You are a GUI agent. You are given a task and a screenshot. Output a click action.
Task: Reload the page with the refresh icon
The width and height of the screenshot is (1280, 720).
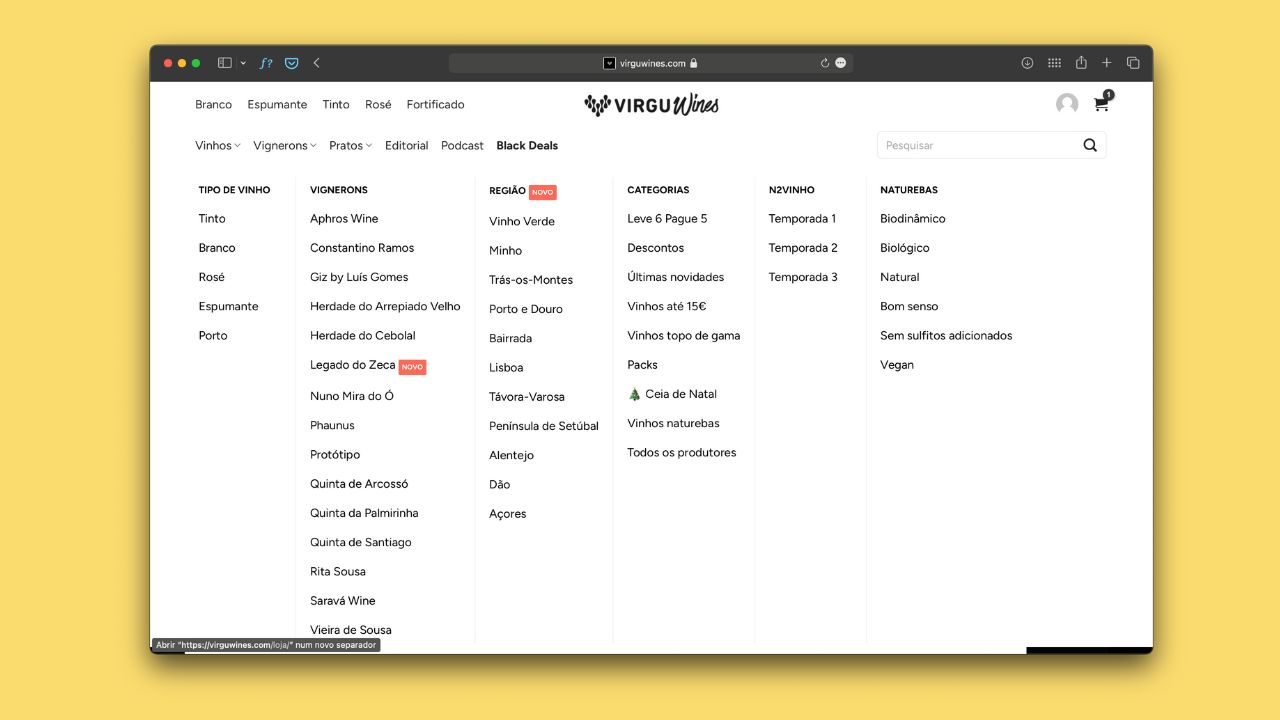(825, 63)
